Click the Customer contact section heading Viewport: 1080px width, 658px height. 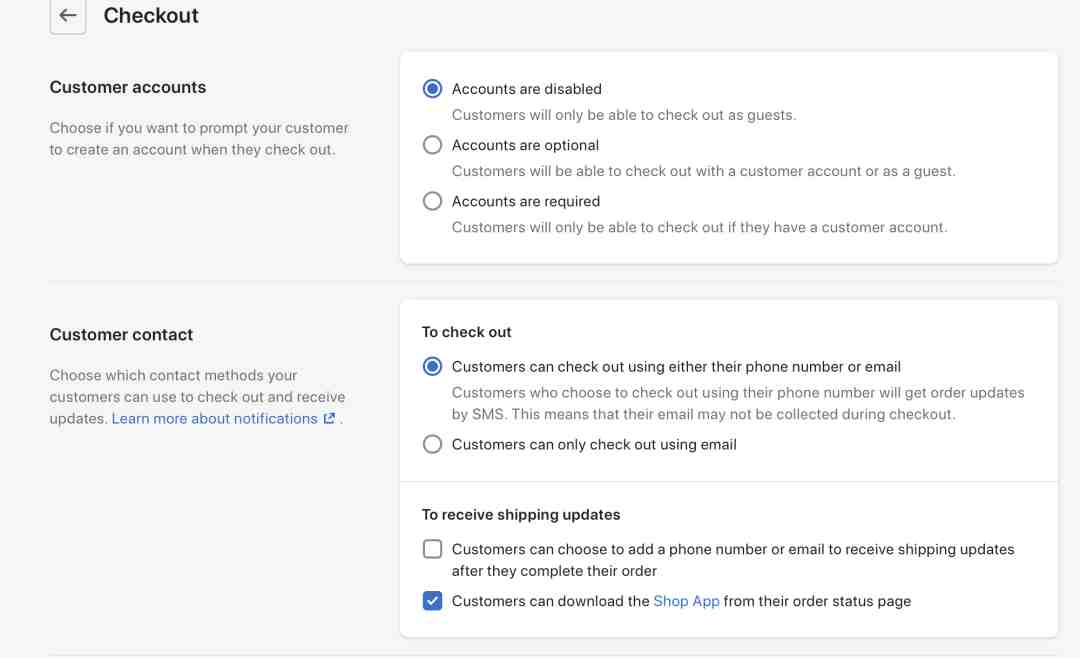[121, 334]
